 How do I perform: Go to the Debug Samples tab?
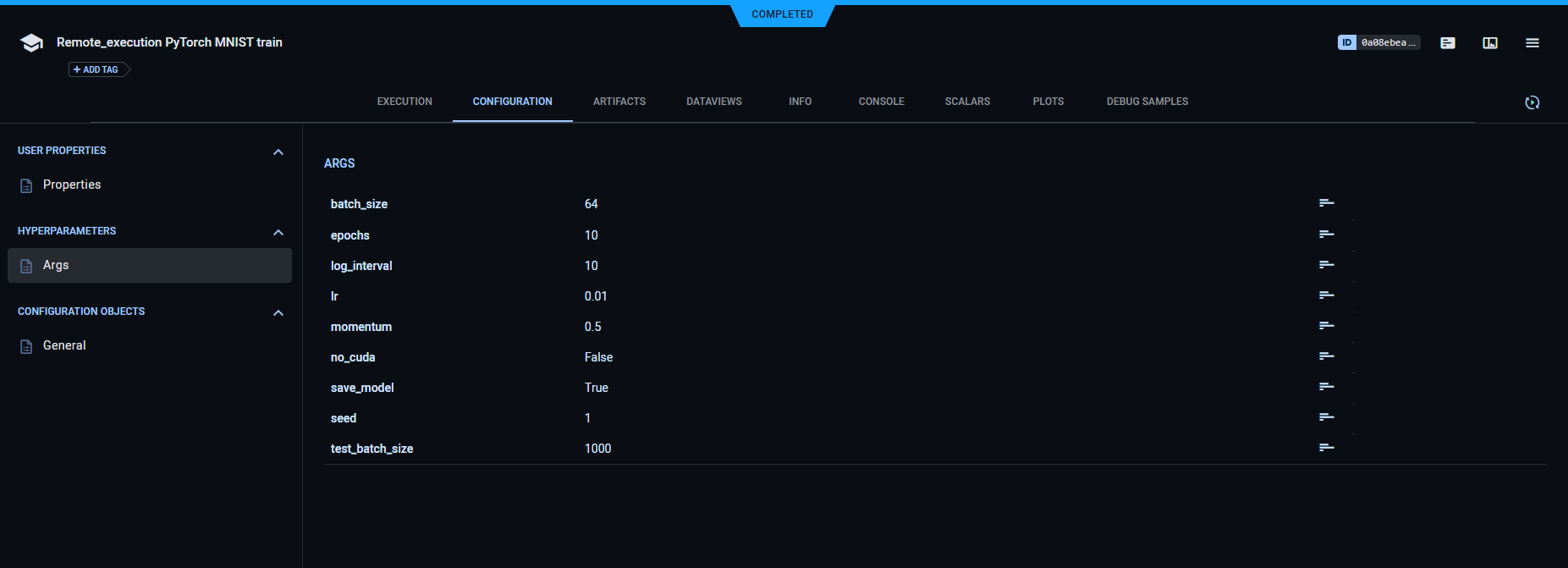coord(1147,102)
